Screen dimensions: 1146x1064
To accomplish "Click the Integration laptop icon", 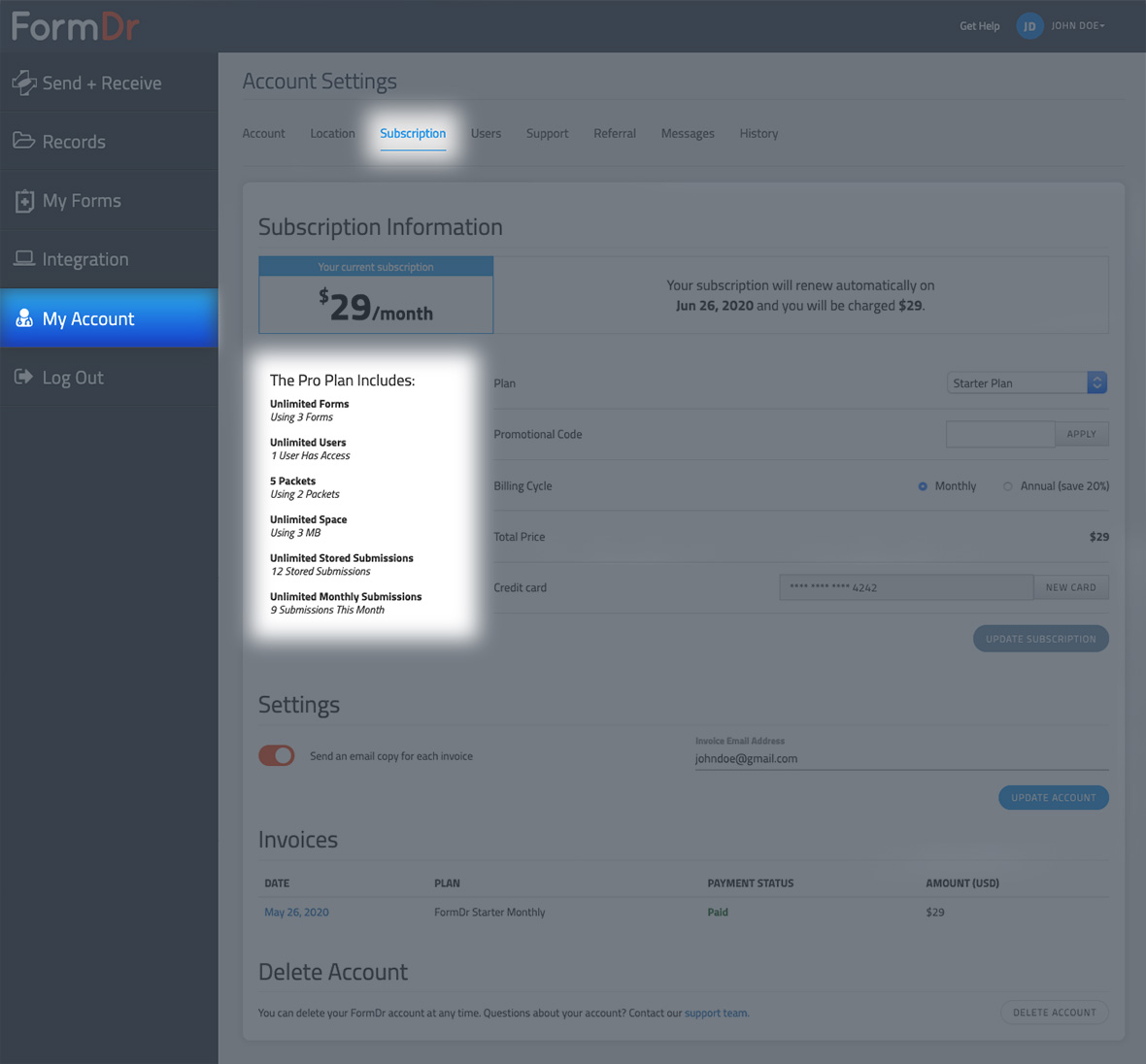I will pyautogui.click(x=24, y=258).
